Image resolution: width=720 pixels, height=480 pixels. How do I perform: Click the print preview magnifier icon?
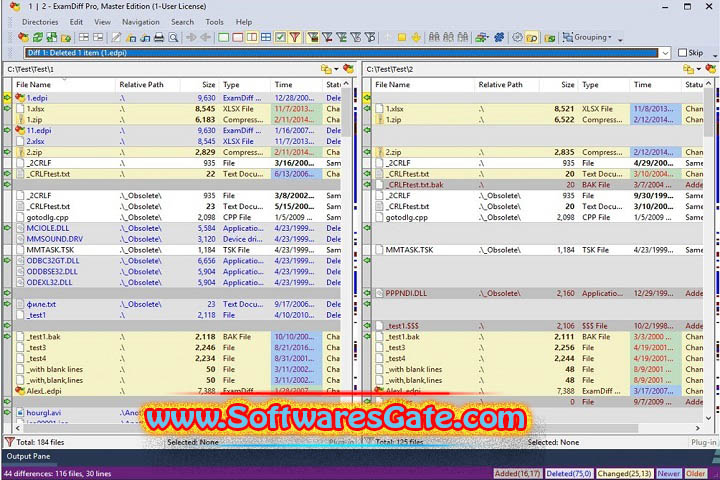coord(173,37)
